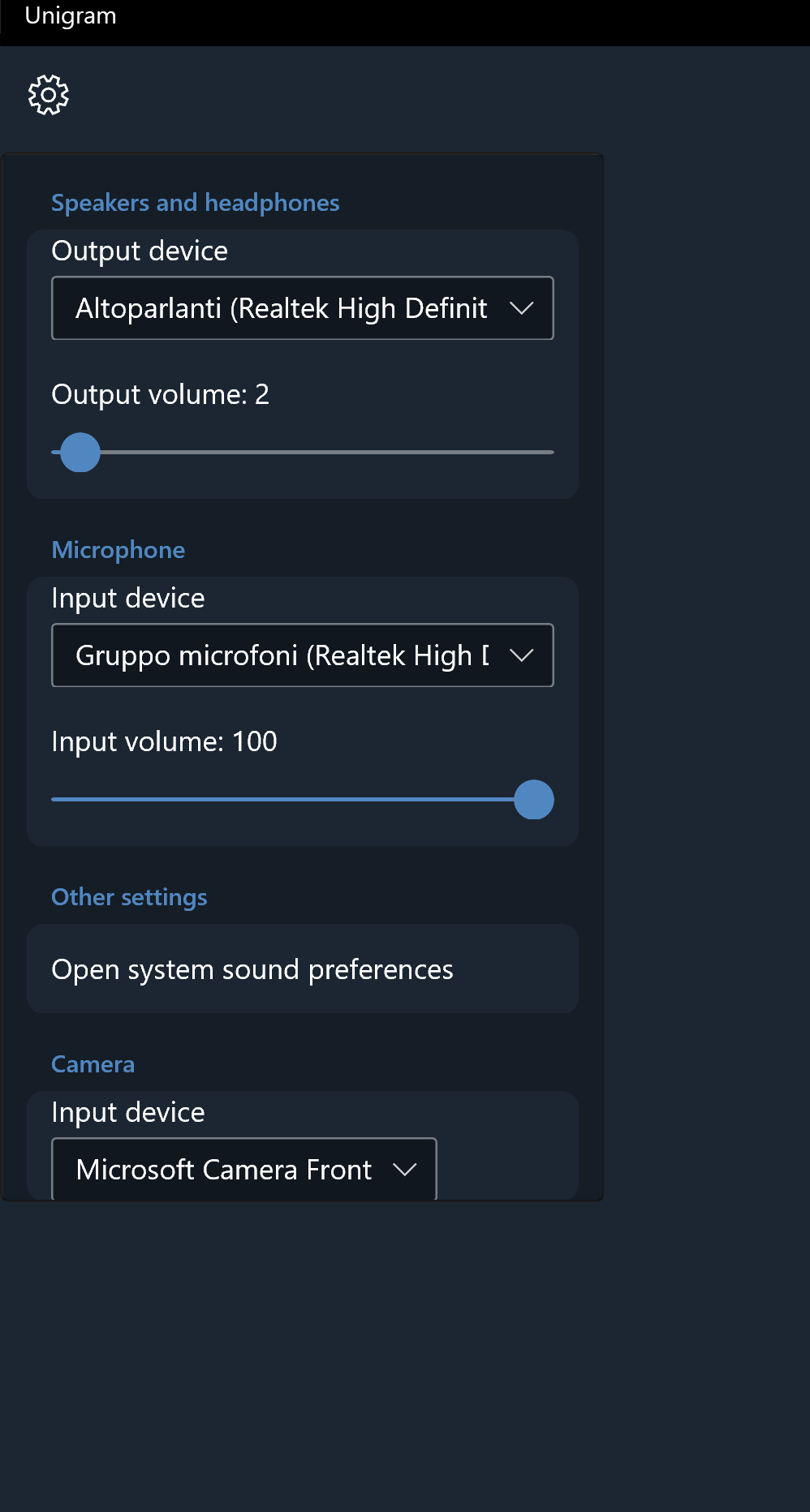
Task: Click the Input device dropdown chevron
Action: (522, 655)
